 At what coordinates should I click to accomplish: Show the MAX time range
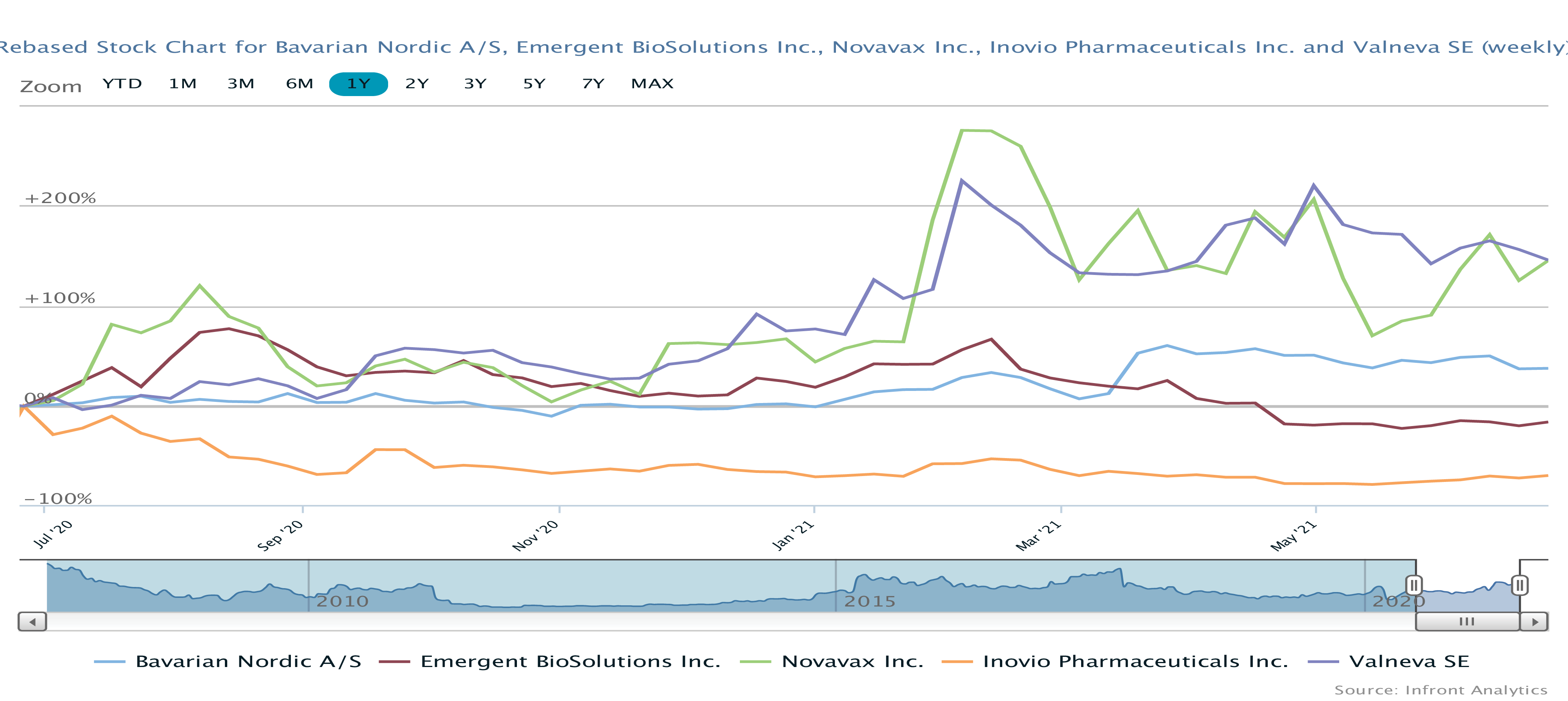(x=652, y=84)
